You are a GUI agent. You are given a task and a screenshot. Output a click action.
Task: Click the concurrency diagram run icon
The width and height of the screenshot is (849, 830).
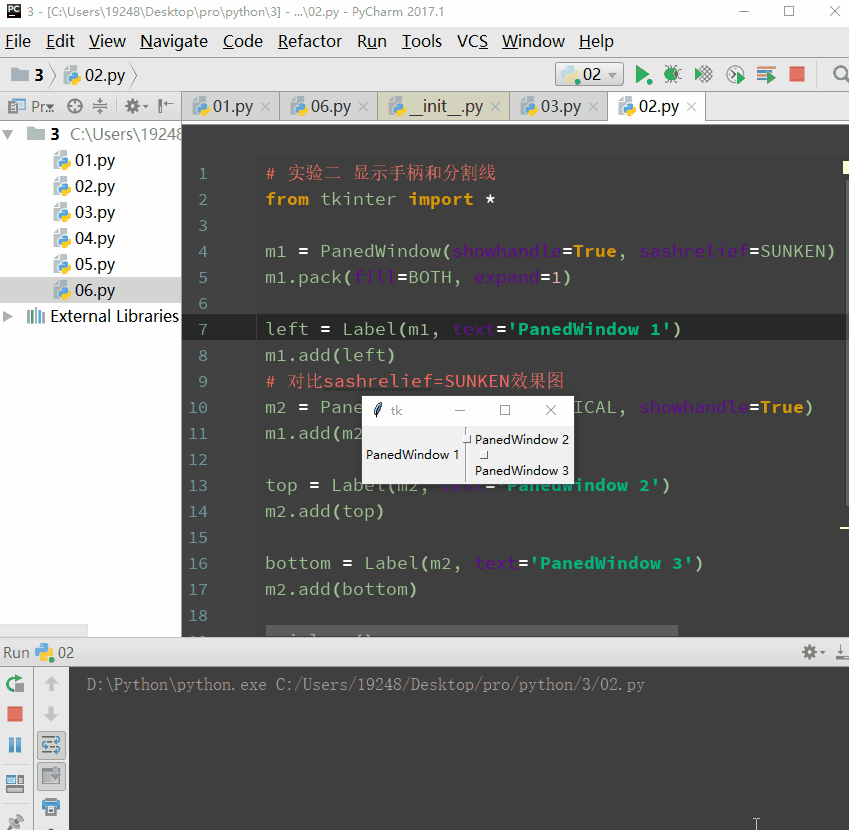coord(766,75)
